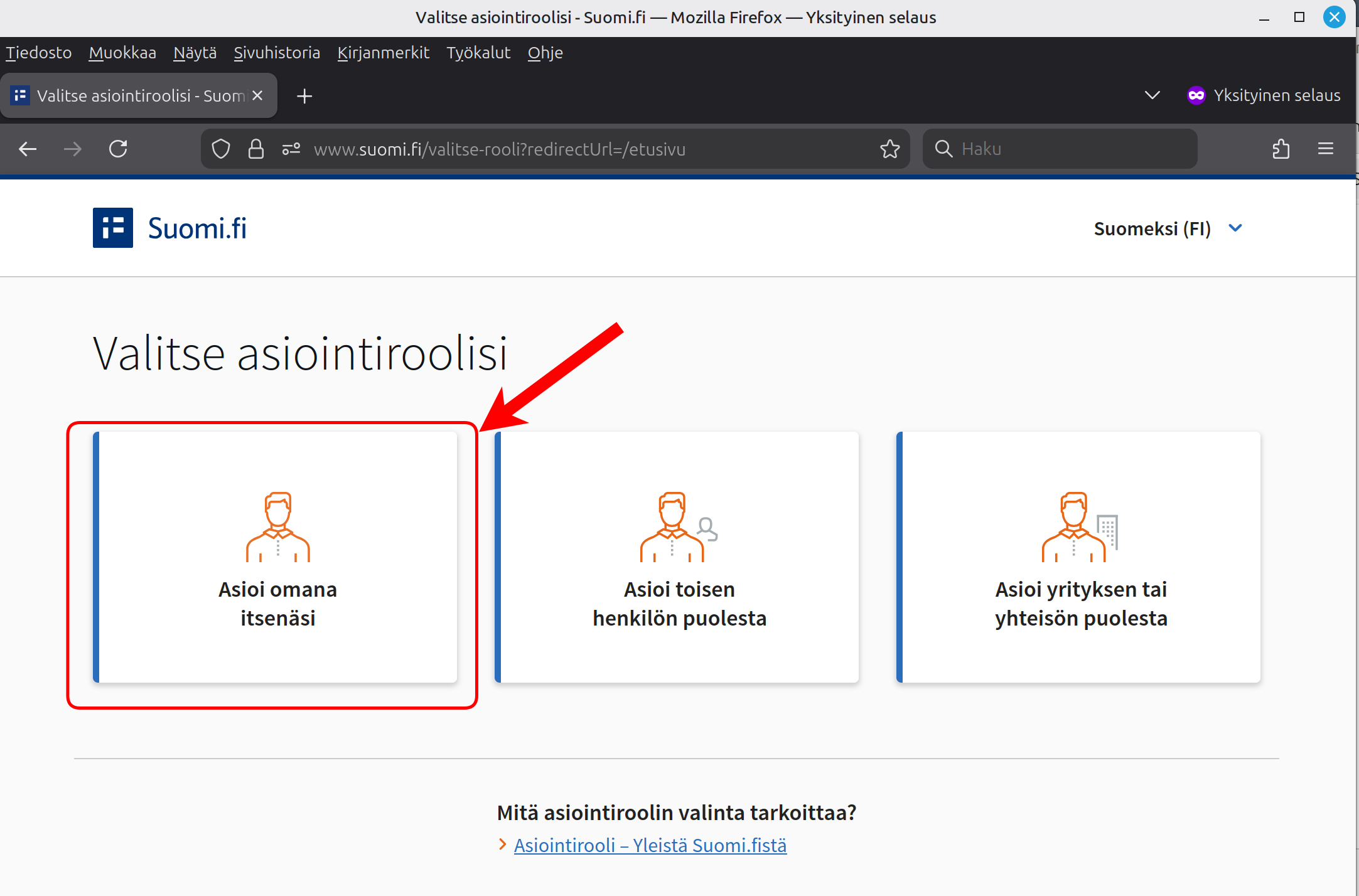Select the Asioi omana itsenäsi card

277,557
